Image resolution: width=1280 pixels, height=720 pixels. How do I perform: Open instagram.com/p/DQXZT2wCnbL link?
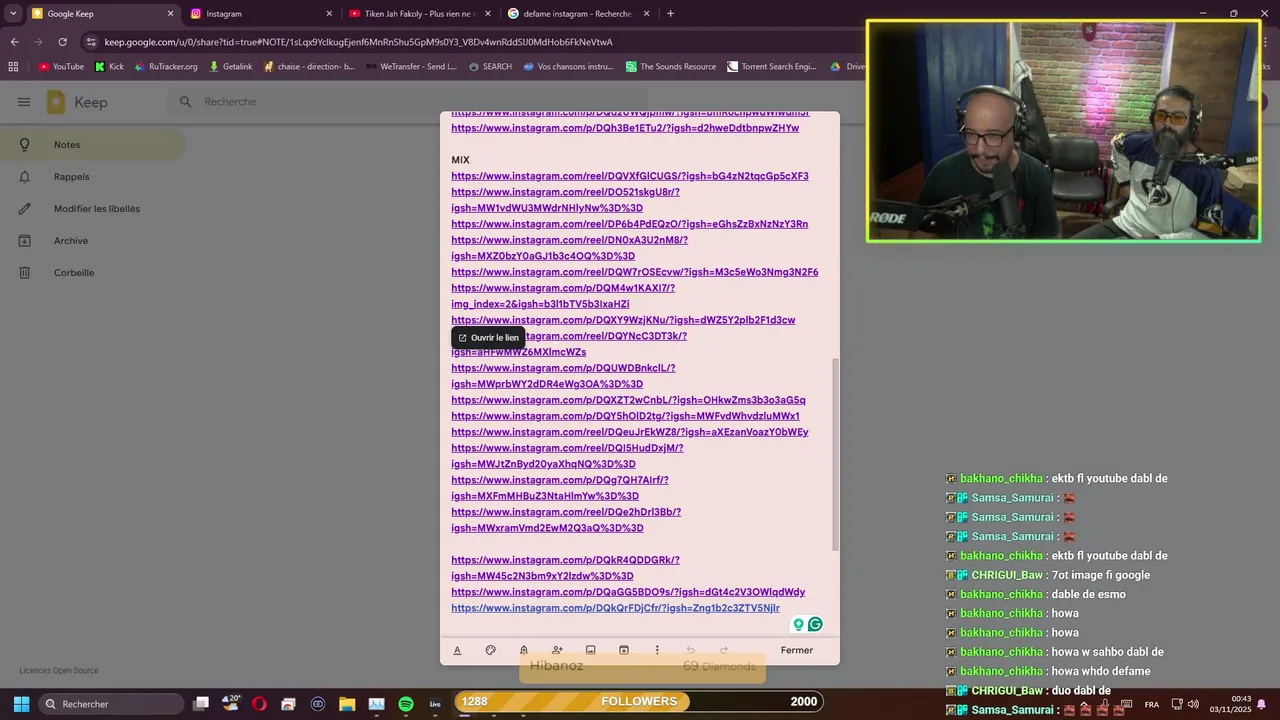628,400
